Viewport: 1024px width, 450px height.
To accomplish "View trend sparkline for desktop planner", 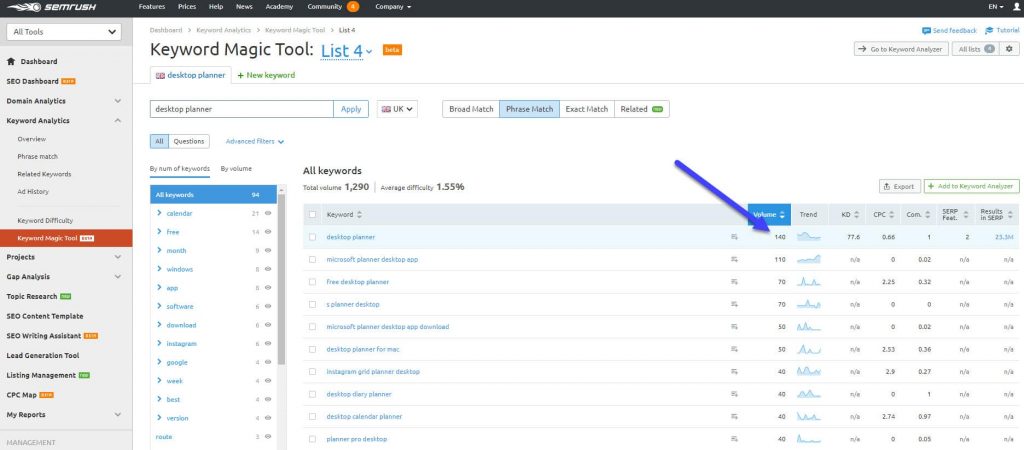I will point(808,236).
